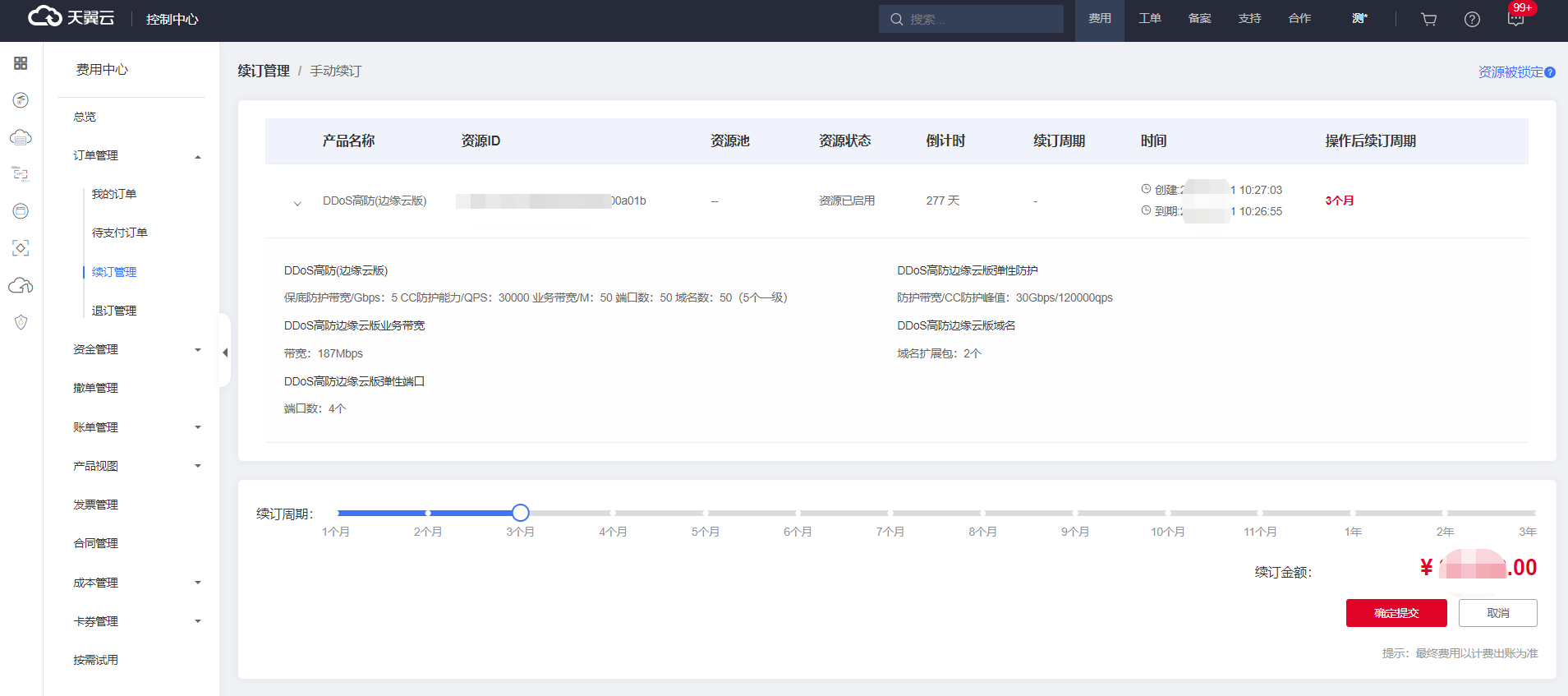Click the 天翼云 logo

click(71, 17)
